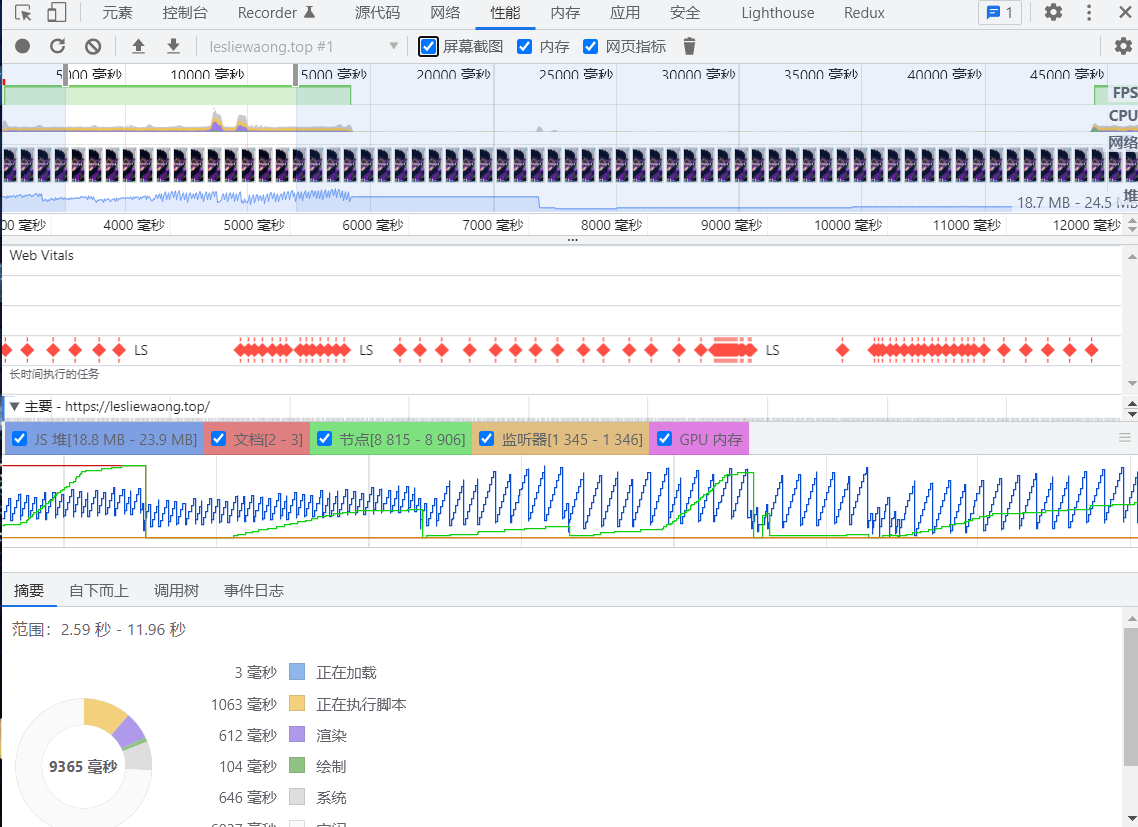Switch to the 网络 panel tab

[x=445, y=13]
